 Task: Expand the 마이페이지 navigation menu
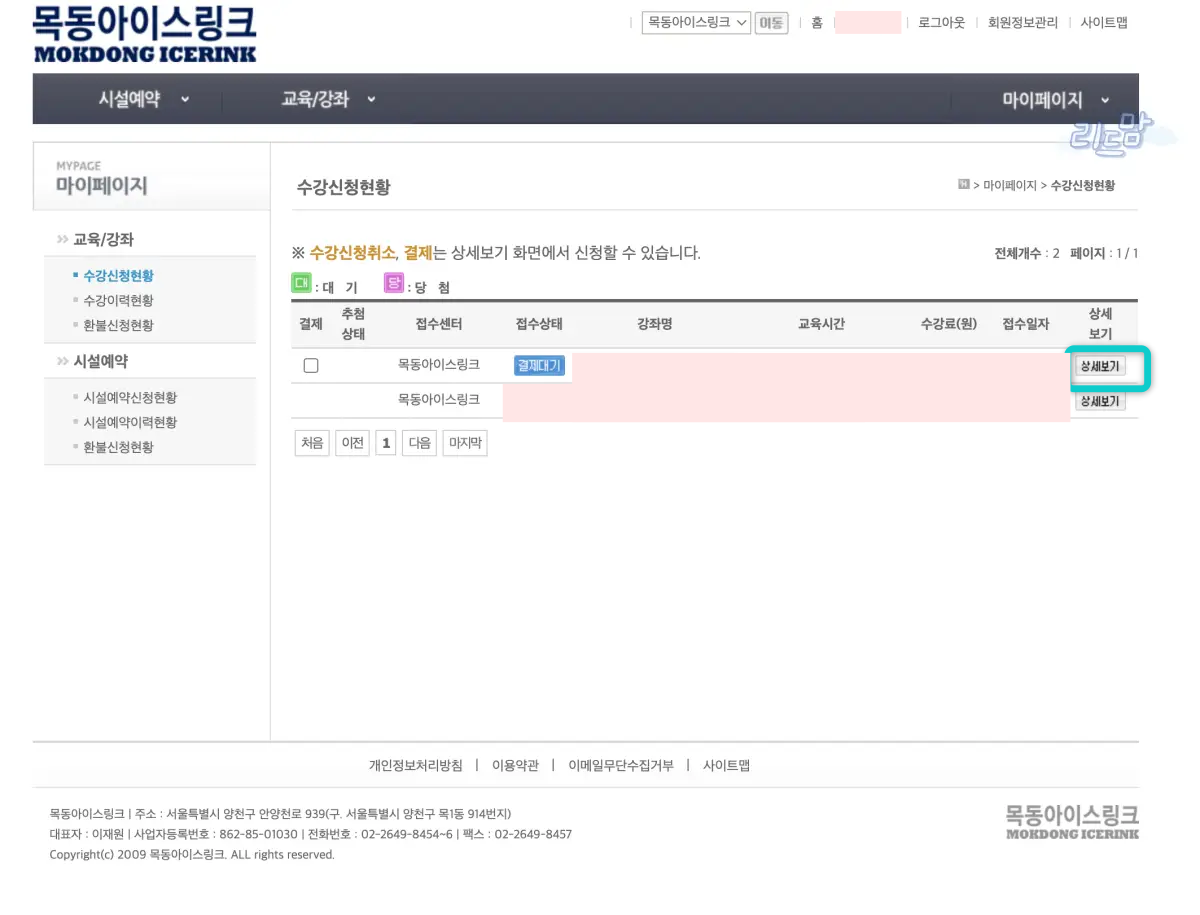pyautogui.click(x=1056, y=100)
